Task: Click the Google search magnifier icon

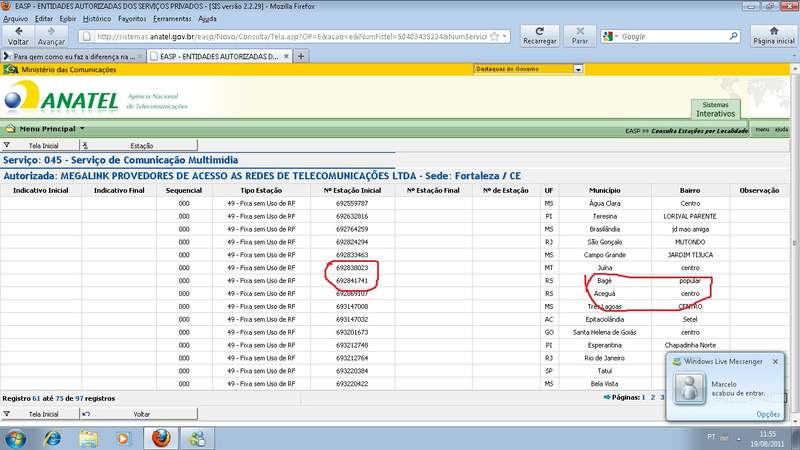Action: [x=734, y=36]
